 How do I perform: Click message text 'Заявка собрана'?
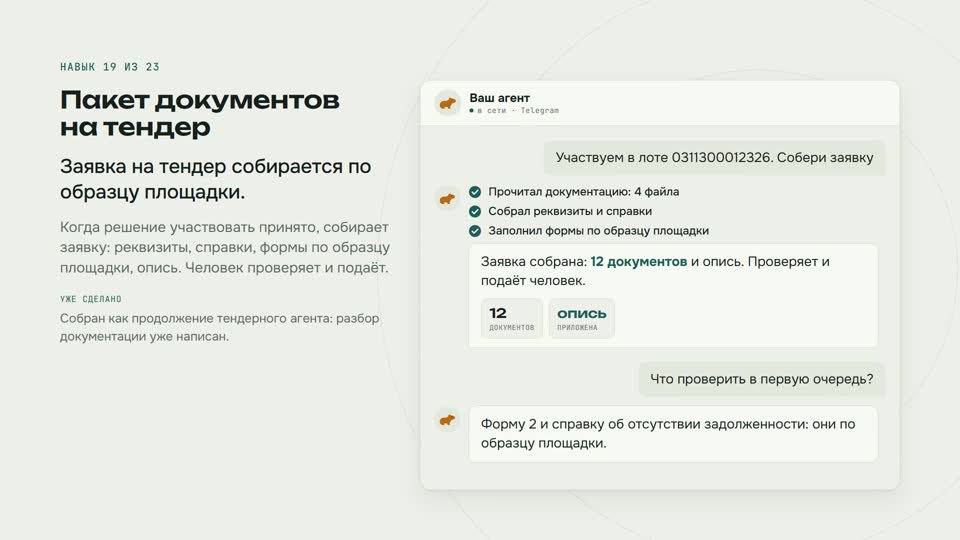[x=655, y=271]
